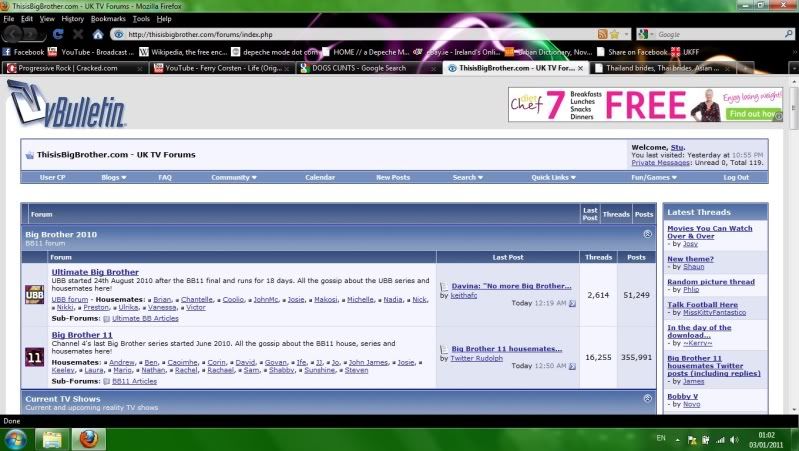Go to last post in Big Brother 11 housemates arrow

pyautogui.click(x=572, y=366)
